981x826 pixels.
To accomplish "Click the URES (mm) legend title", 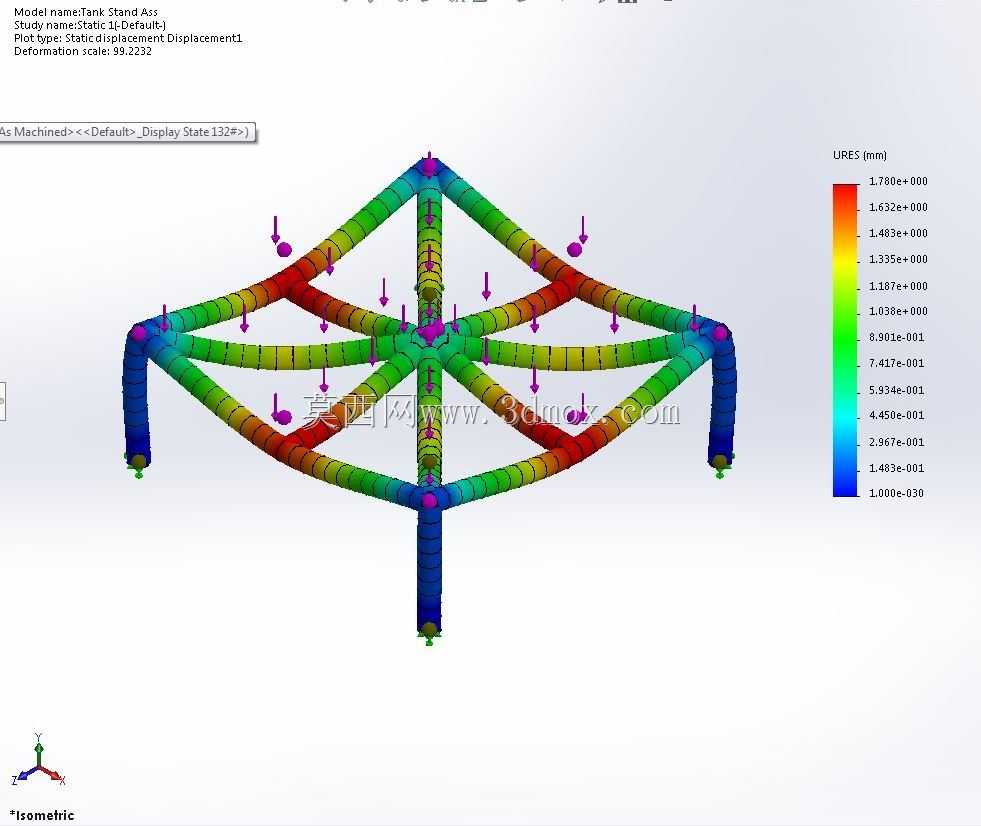I will click(x=860, y=155).
